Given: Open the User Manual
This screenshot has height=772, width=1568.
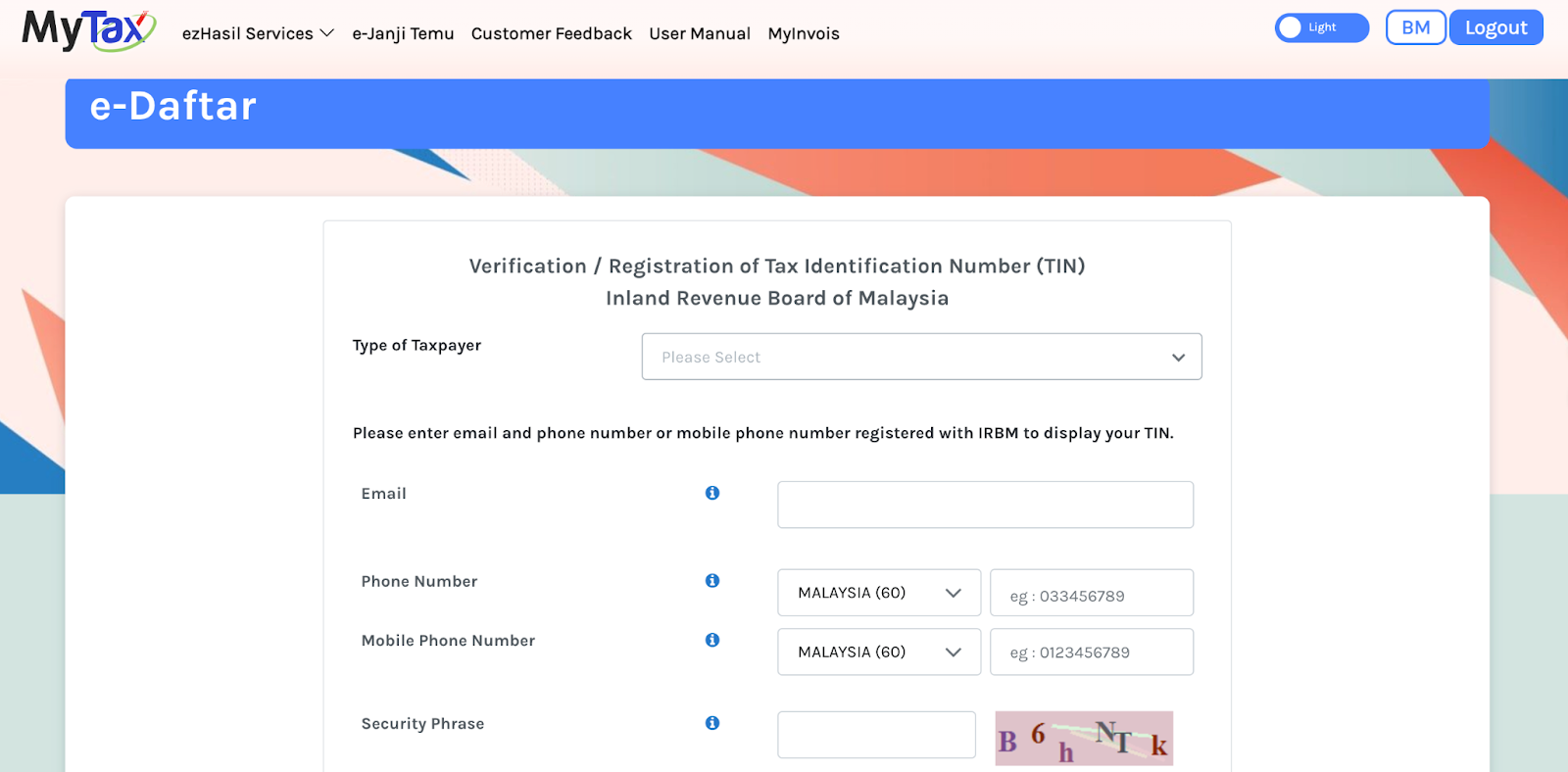Looking at the screenshot, I should [x=700, y=33].
